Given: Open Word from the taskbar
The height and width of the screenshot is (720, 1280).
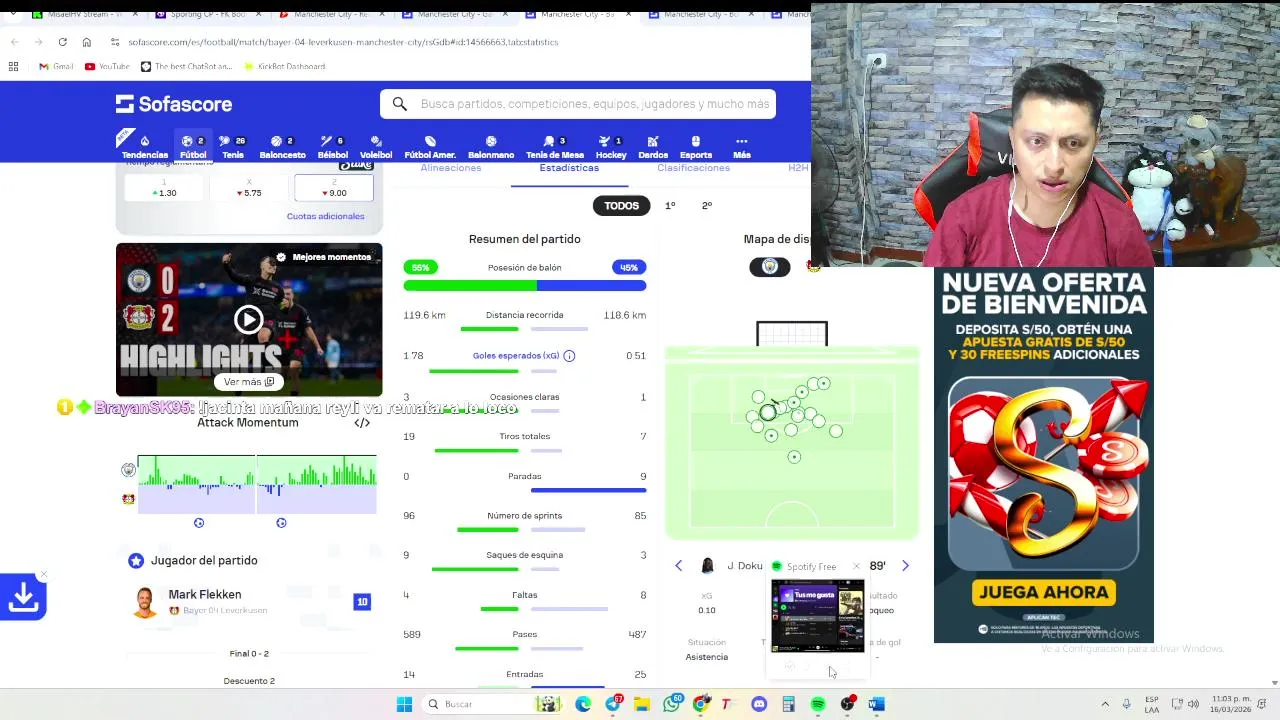Looking at the screenshot, I should (x=876, y=704).
